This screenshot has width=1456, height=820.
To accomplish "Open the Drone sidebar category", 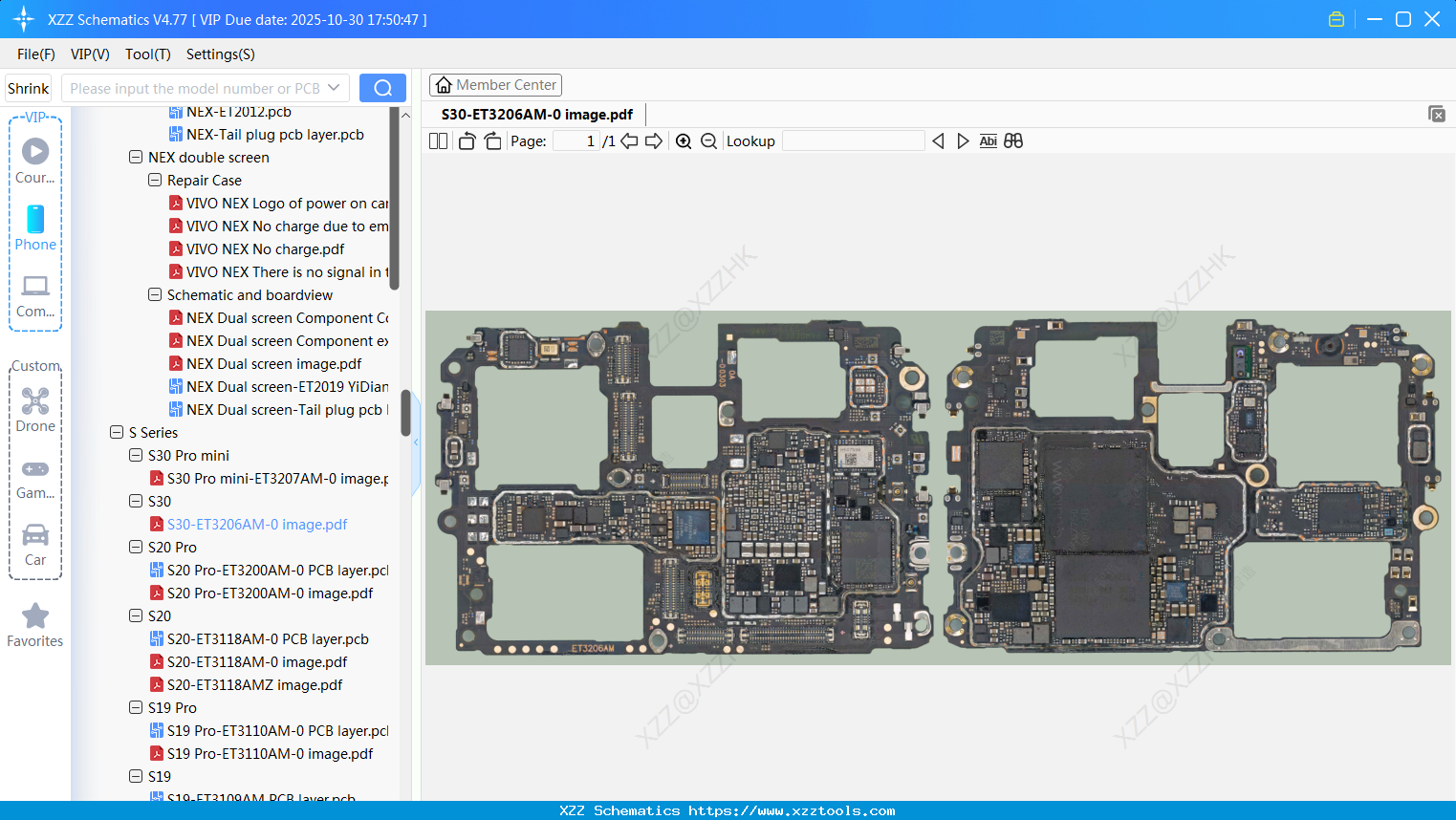I will click(35, 409).
